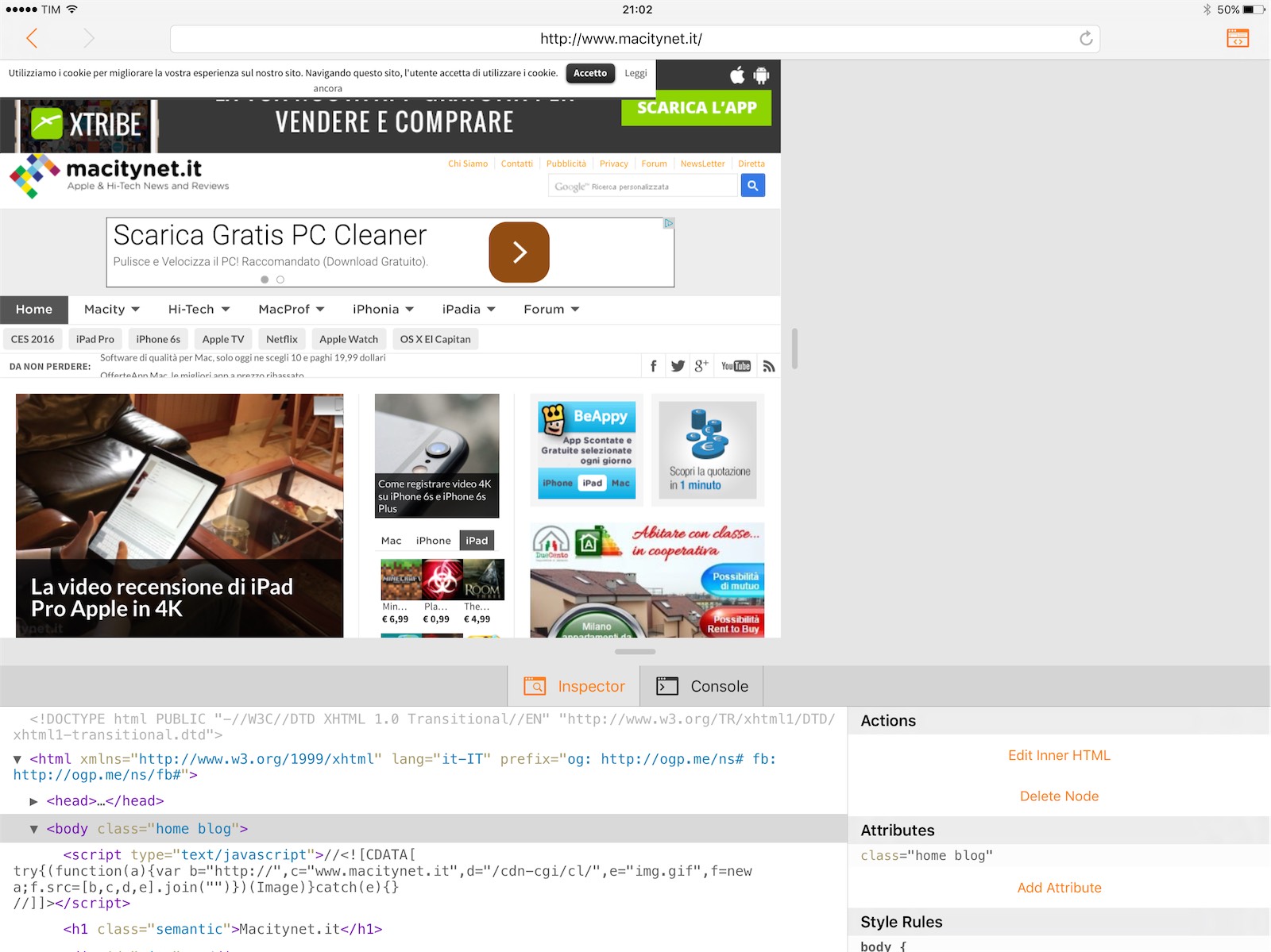Open the iPadia dropdown menu

tap(469, 310)
